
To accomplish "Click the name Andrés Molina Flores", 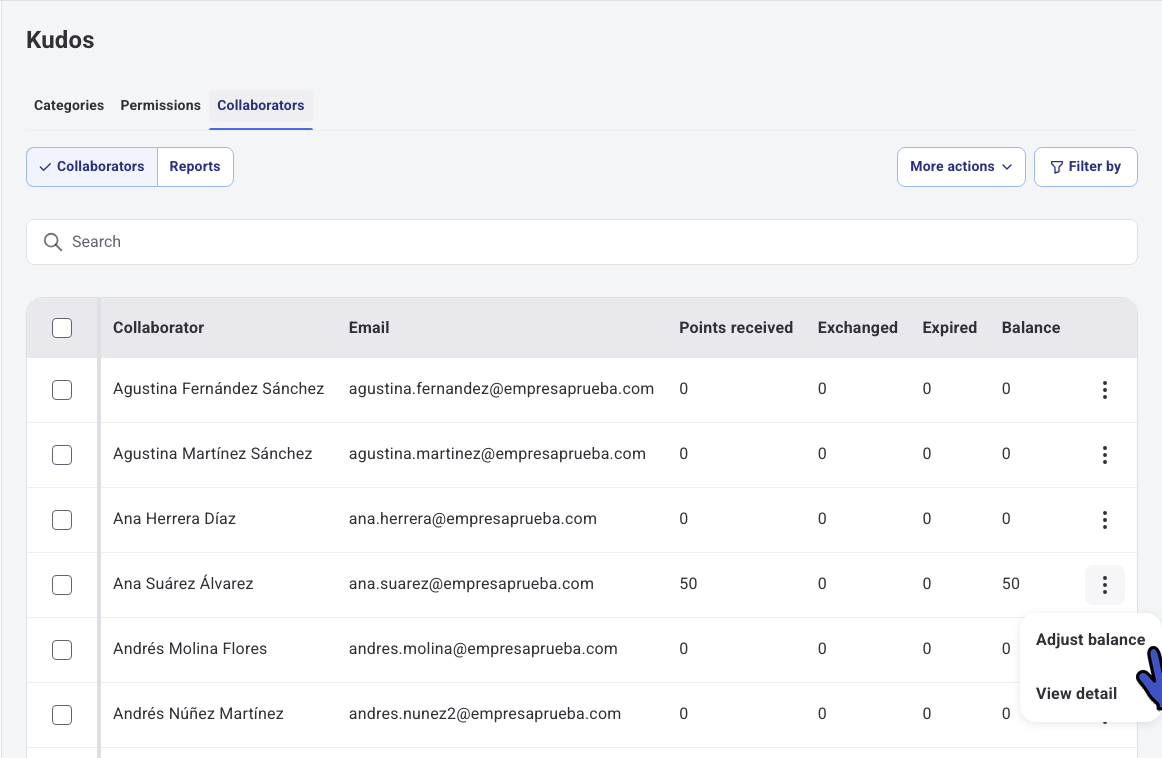I will pos(190,648).
